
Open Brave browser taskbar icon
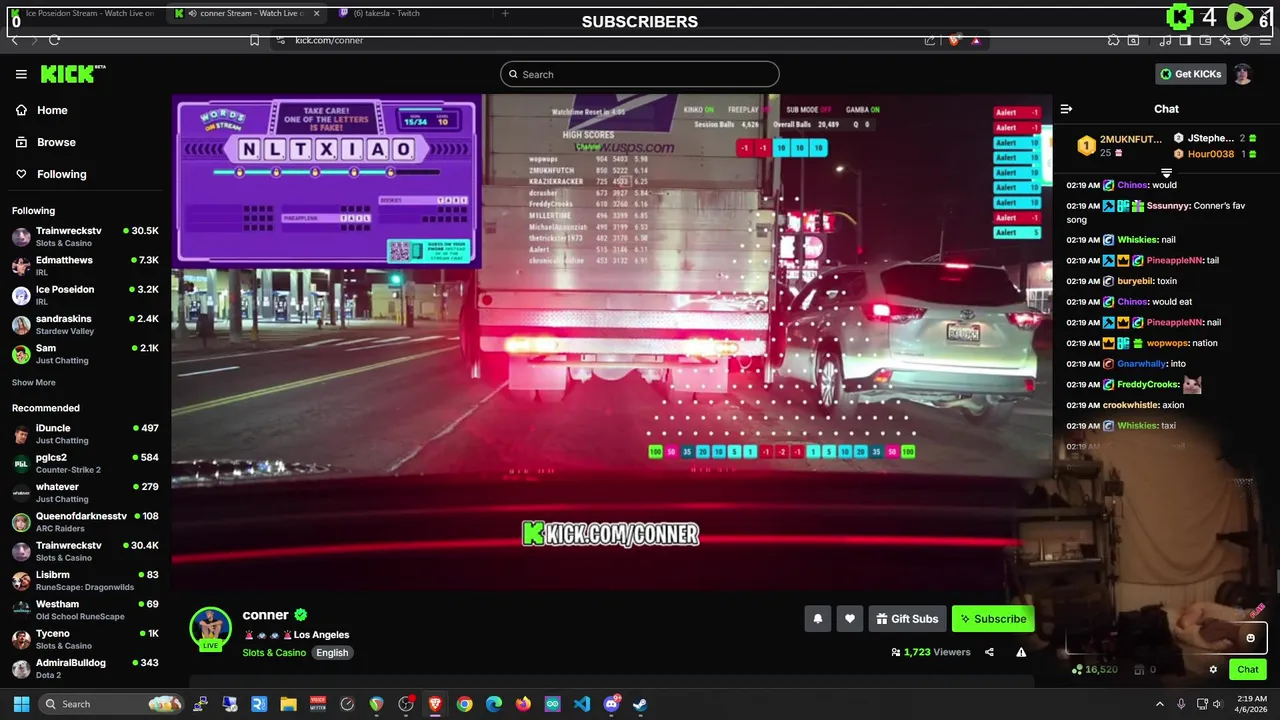pos(435,704)
